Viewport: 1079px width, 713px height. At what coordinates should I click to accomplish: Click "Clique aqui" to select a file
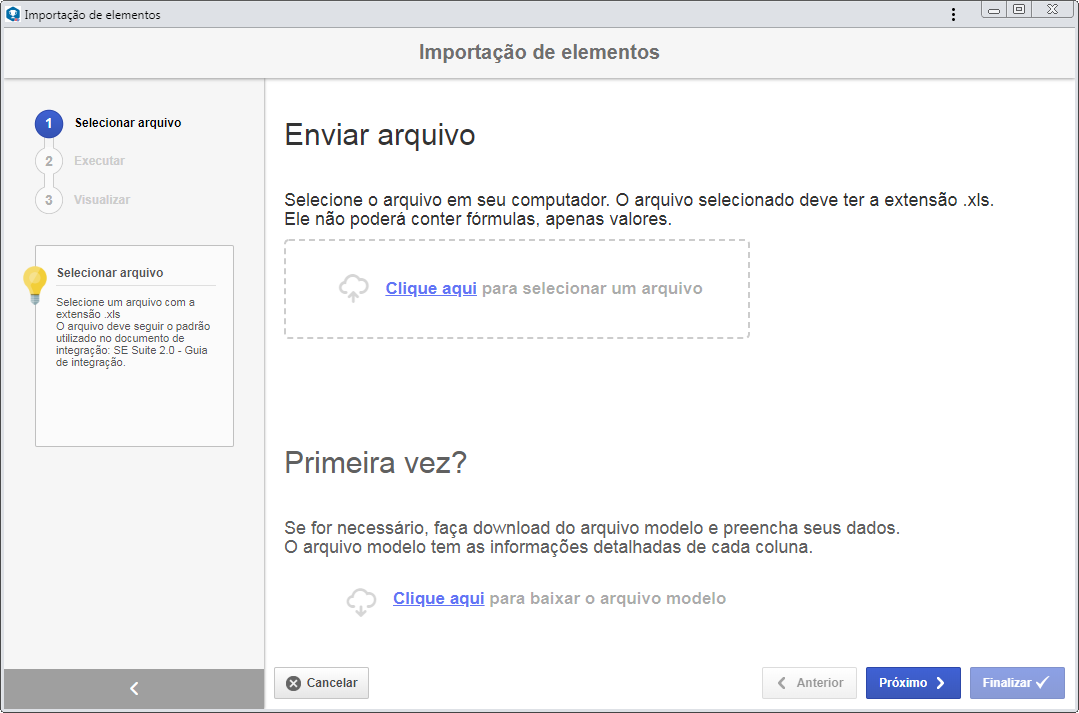click(x=431, y=288)
